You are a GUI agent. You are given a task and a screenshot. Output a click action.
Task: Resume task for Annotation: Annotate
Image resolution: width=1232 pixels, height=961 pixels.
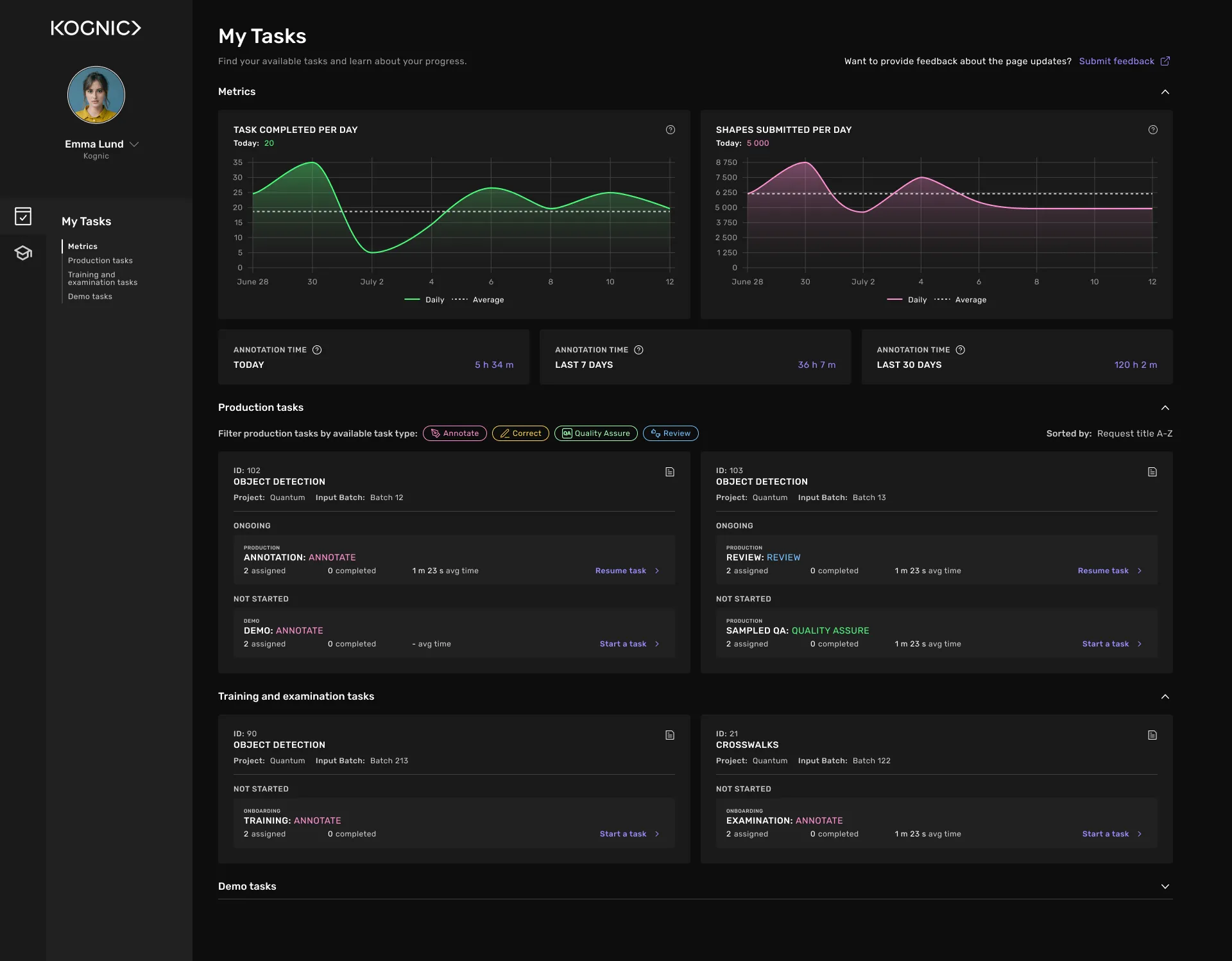pos(627,571)
